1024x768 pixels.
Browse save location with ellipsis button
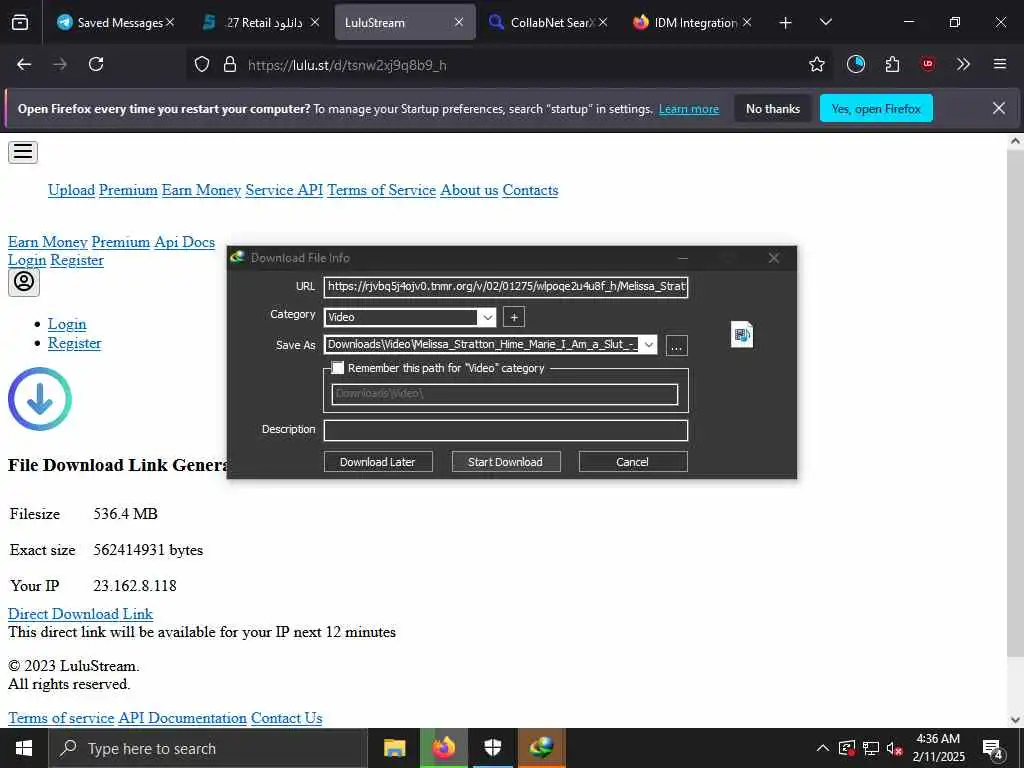click(x=677, y=345)
